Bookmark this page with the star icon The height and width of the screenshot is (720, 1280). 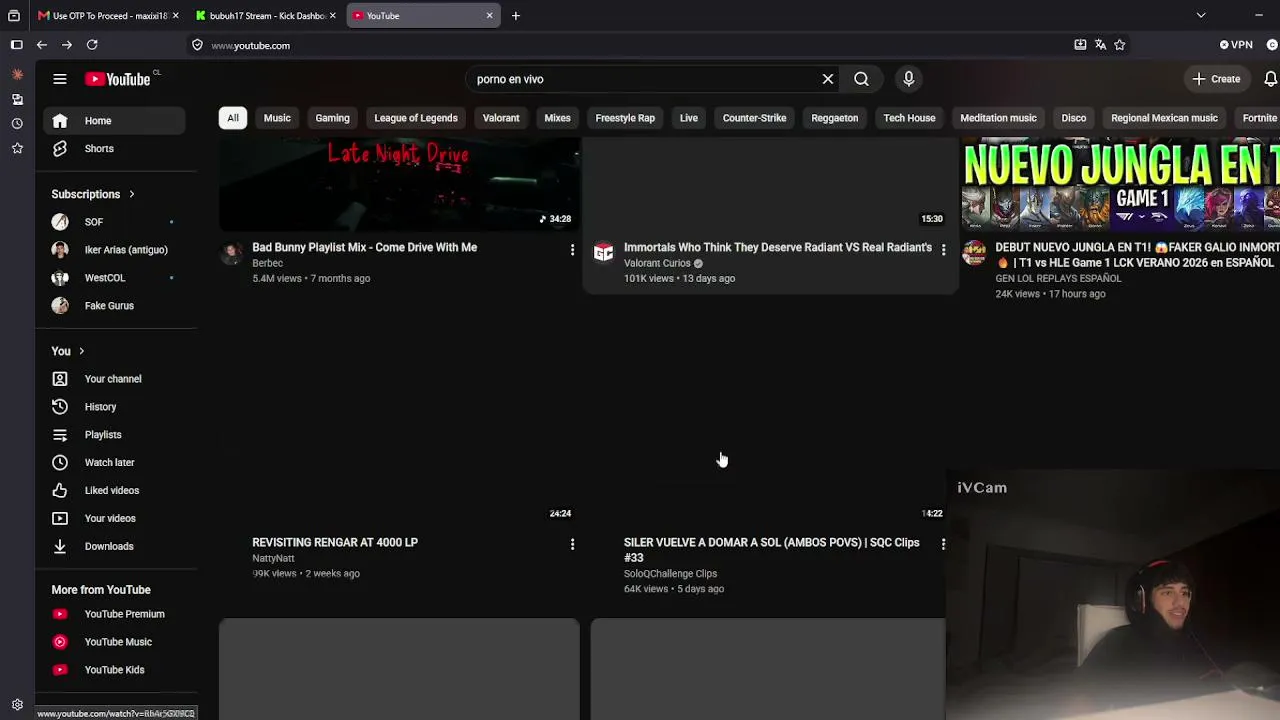click(1120, 45)
